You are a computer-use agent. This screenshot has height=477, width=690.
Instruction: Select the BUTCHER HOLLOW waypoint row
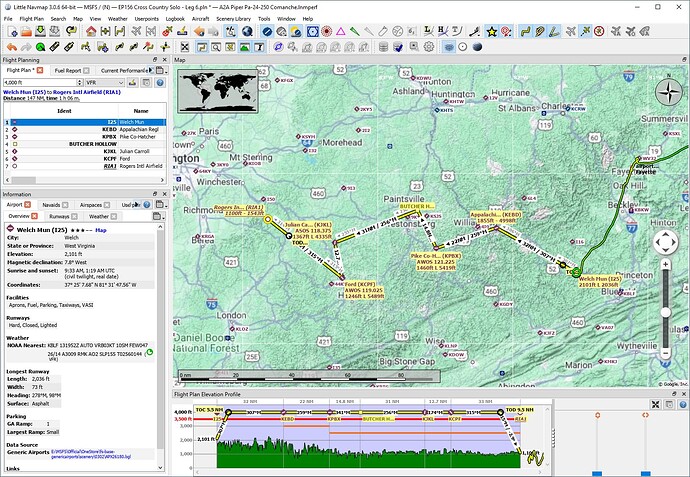click(84, 144)
